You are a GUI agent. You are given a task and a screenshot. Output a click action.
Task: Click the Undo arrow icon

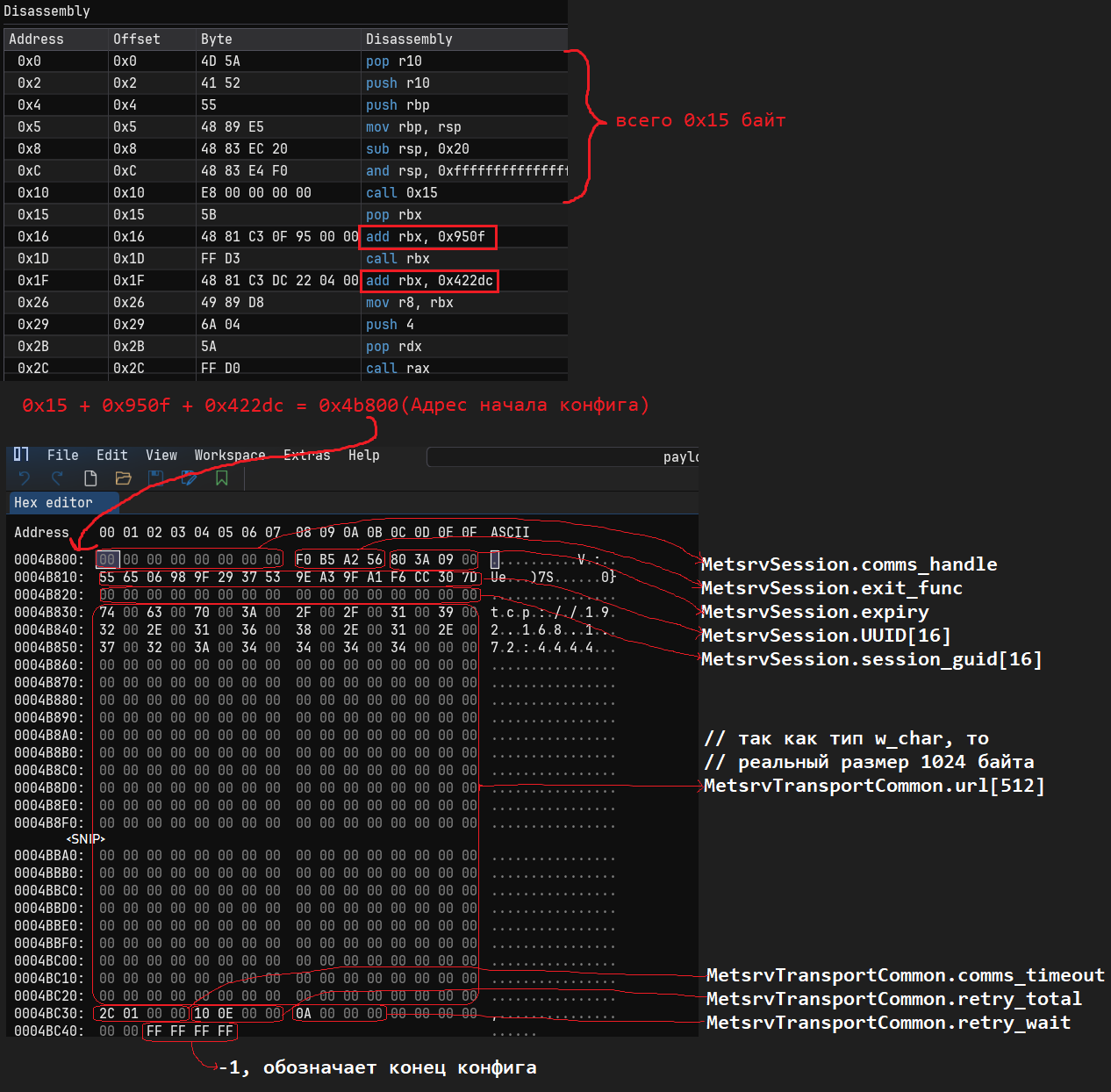(x=25, y=478)
